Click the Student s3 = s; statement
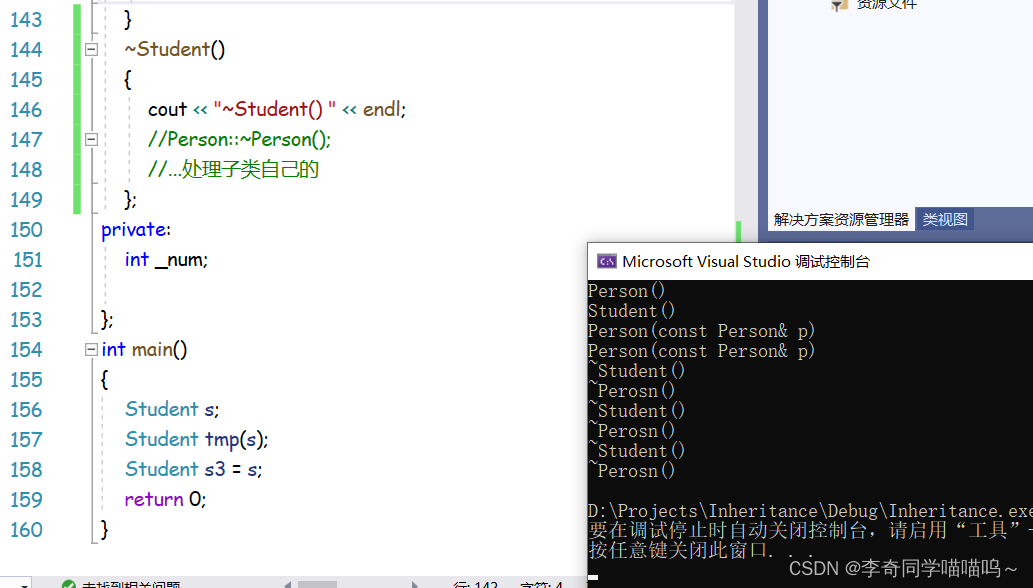Viewport: 1033px width, 588px height. coord(194,469)
